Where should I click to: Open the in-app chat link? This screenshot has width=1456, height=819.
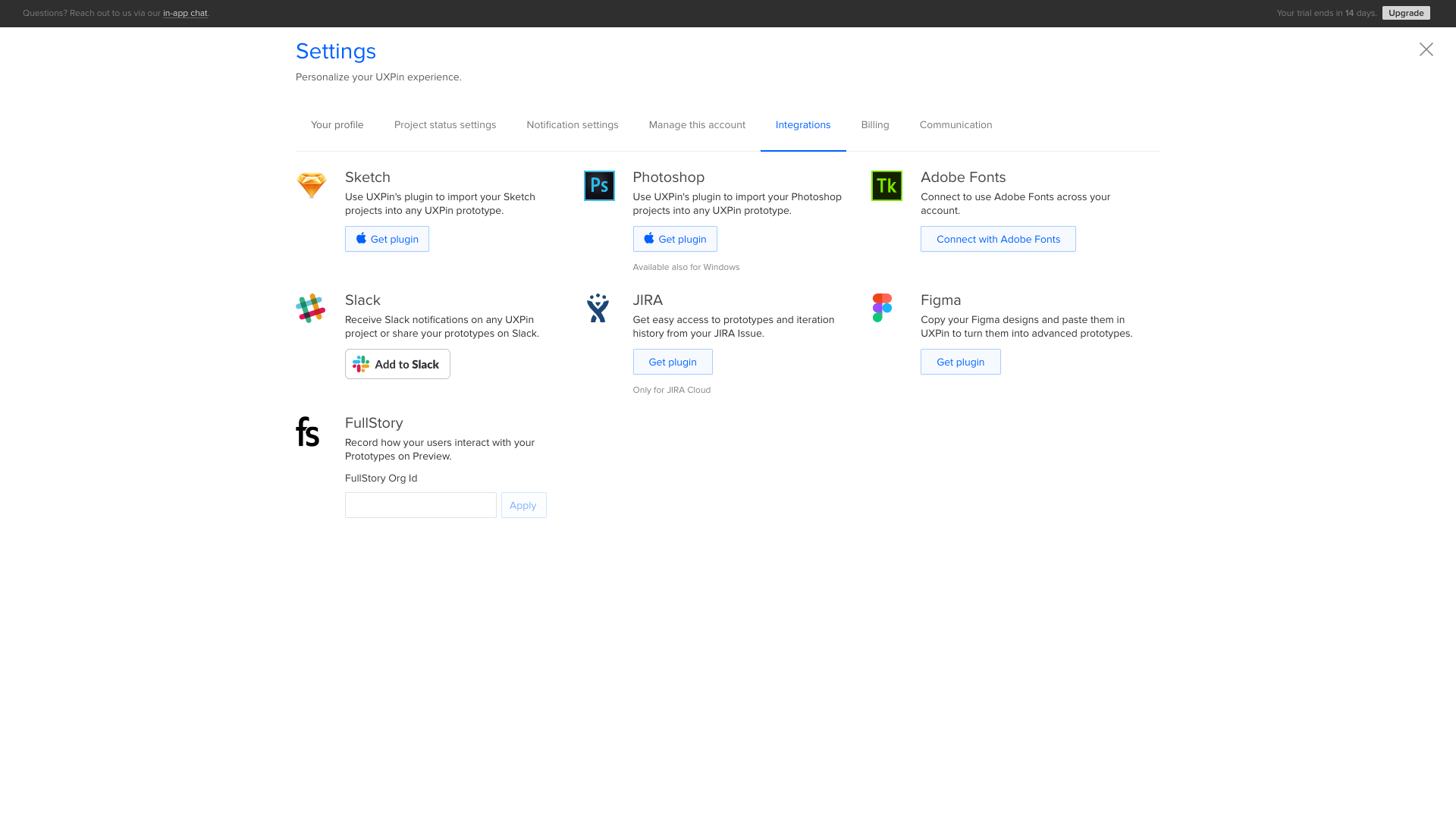click(x=184, y=13)
